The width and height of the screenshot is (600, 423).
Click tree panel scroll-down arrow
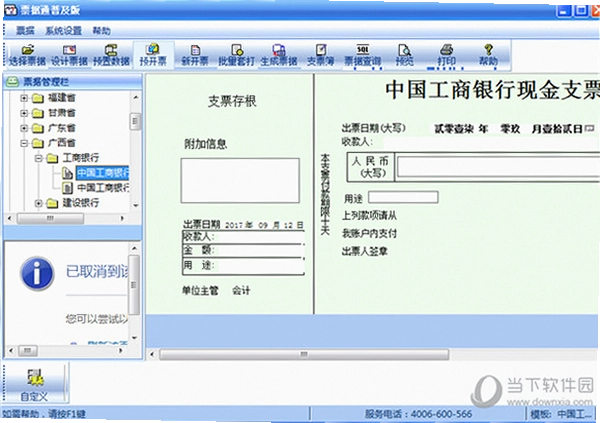[x=135, y=206]
